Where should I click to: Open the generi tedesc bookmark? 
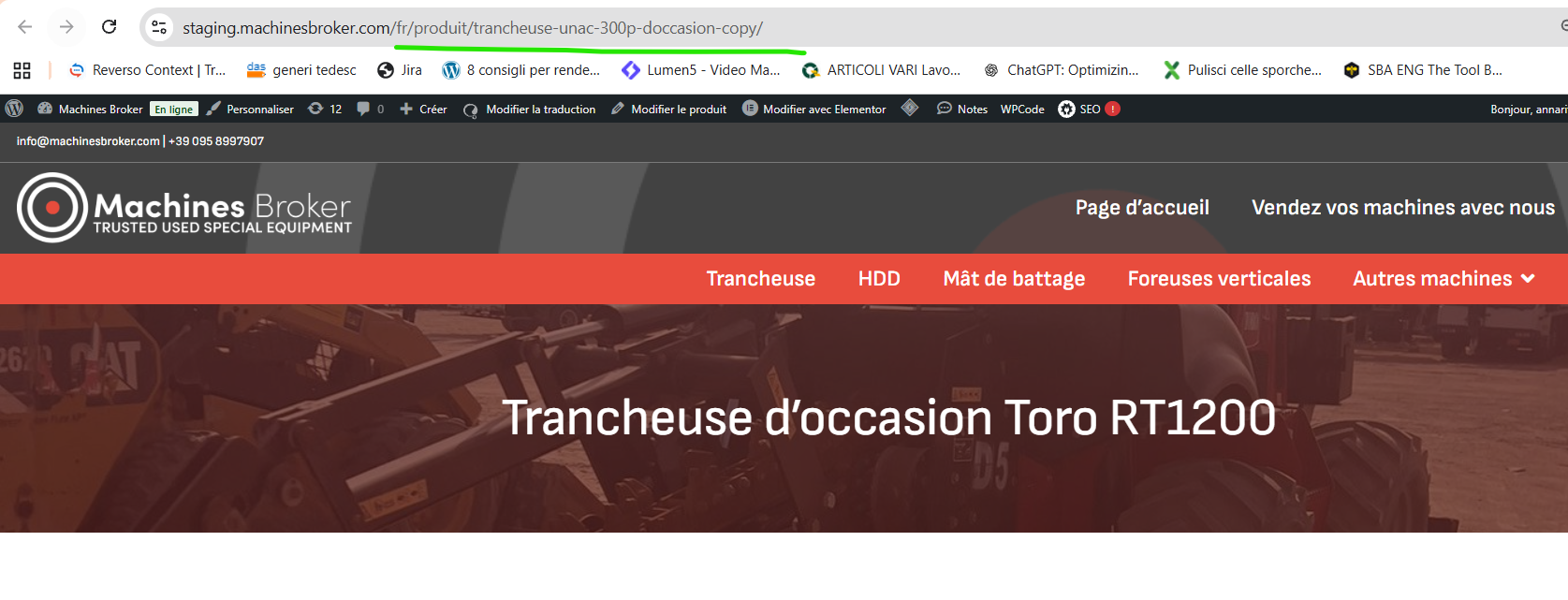click(301, 70)
